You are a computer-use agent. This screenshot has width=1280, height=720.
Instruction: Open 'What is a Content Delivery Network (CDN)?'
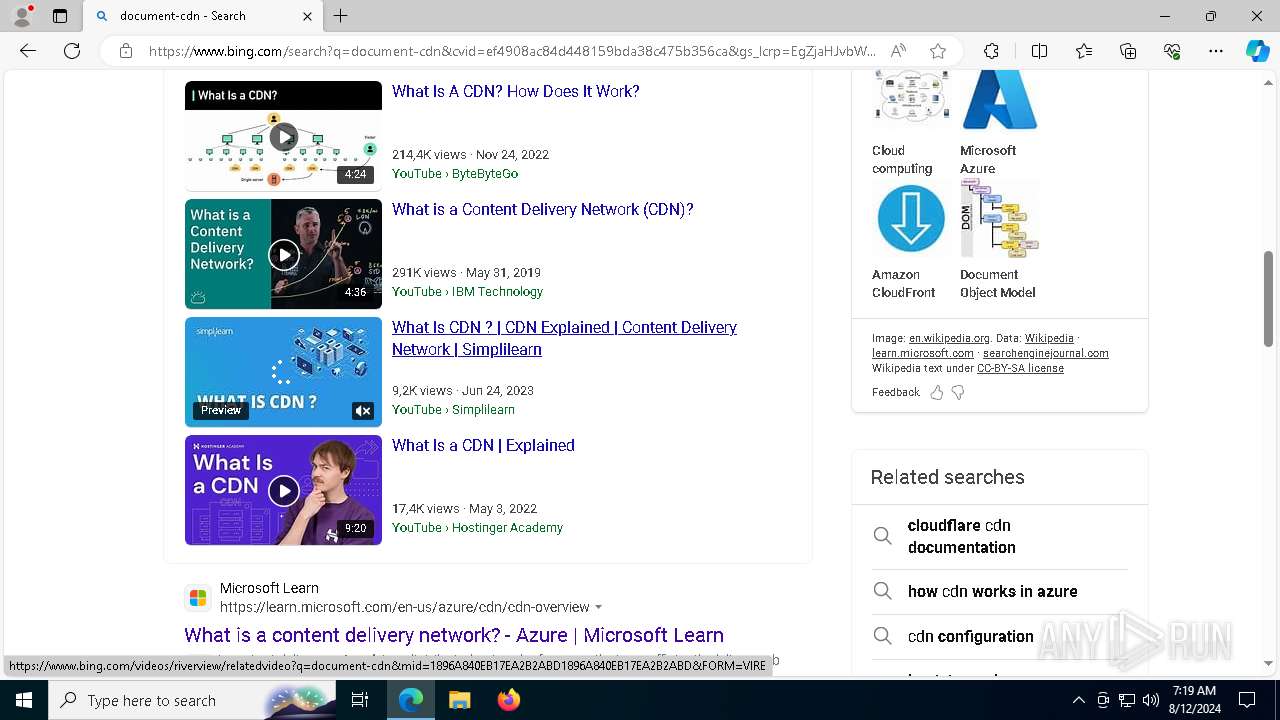pyautogui.click(x=542, y=209)
